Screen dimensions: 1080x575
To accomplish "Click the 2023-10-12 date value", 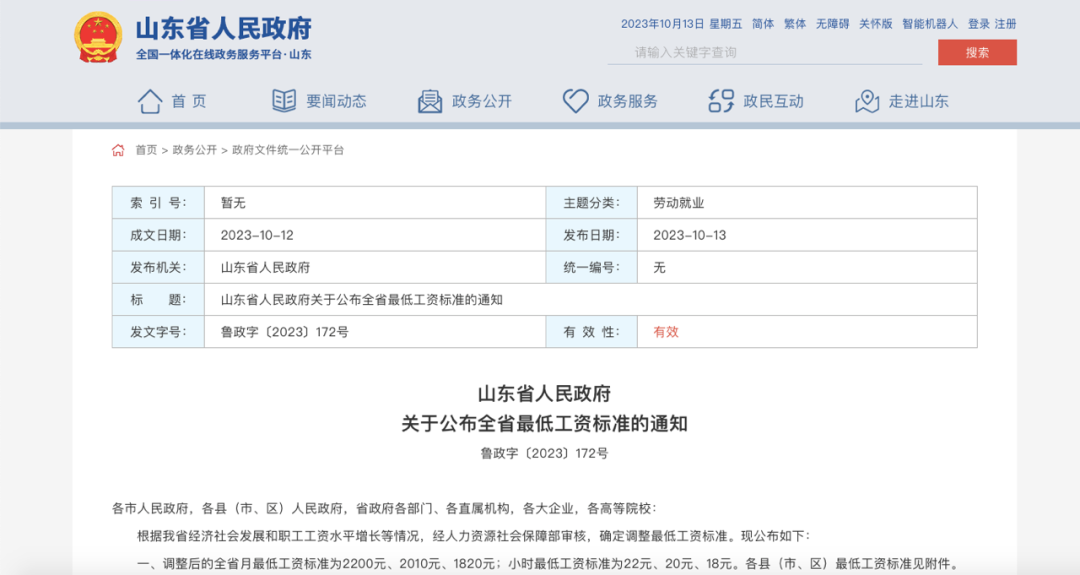I will (257, 236).
